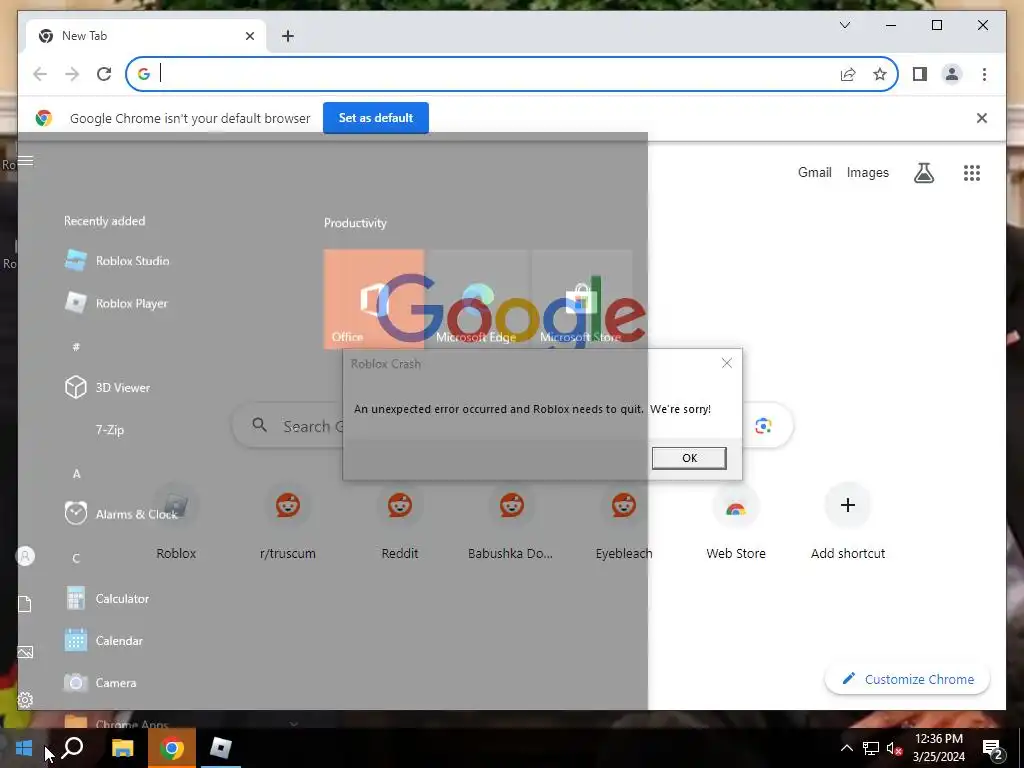Go forward in Chrome
Screen dimensions: 1024x768
(72, 74)
